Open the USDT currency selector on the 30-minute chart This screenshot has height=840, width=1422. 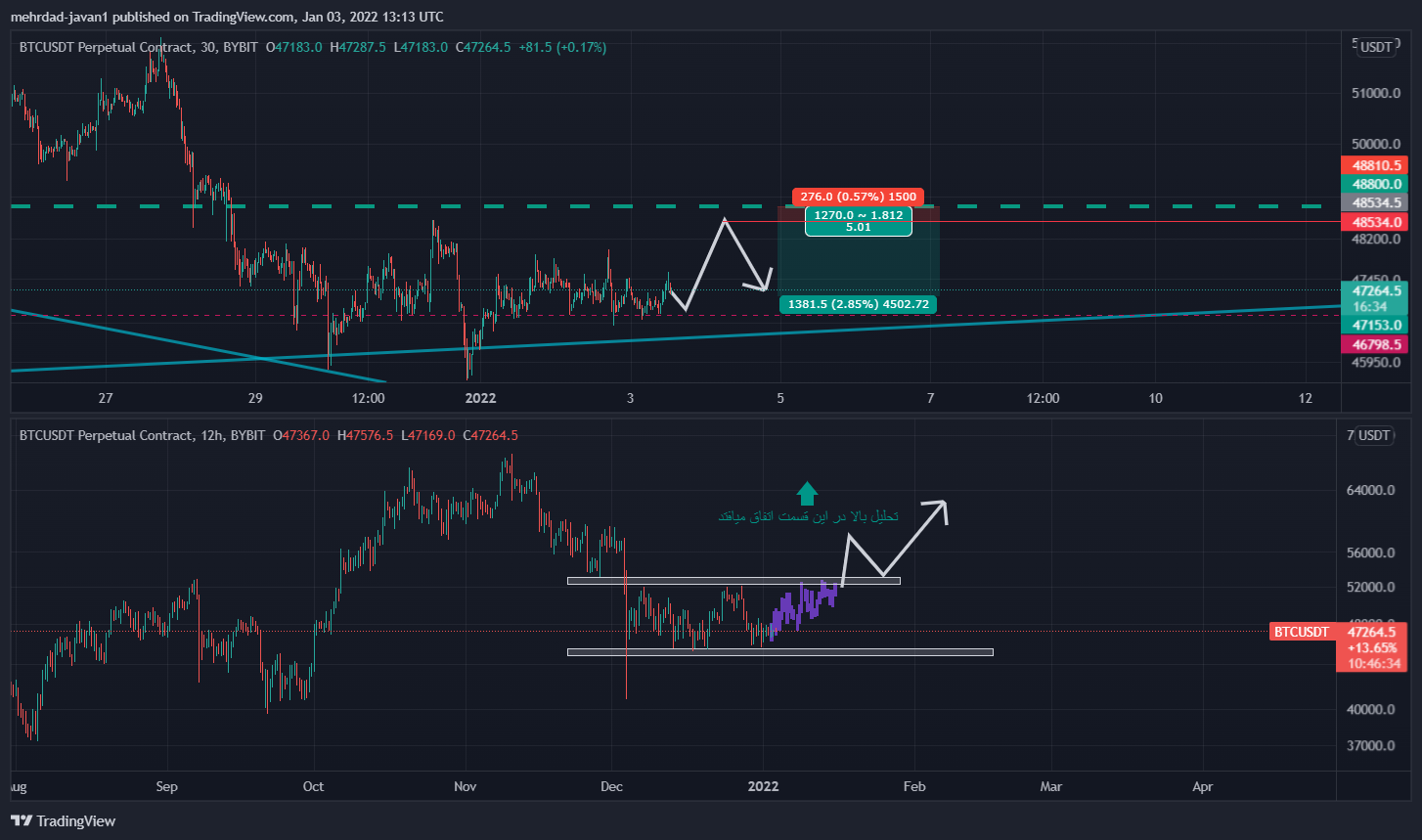click(1377, 47)
